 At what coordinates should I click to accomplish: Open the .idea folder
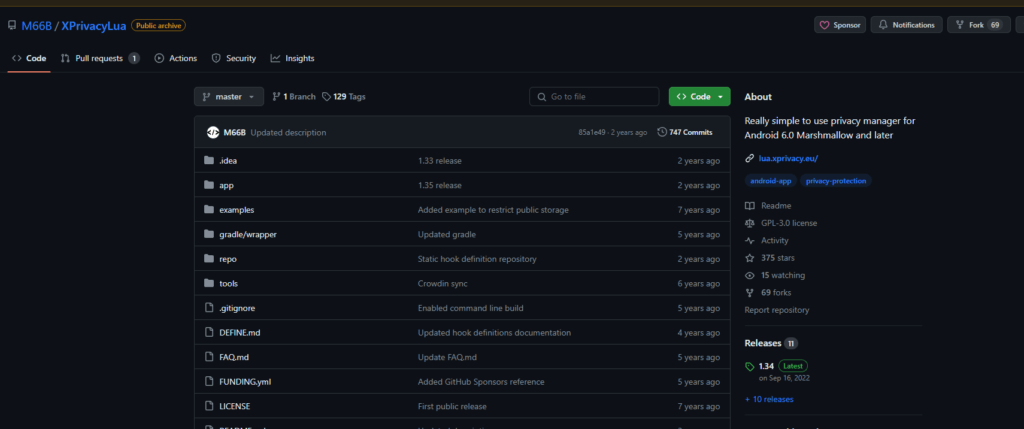pos(228,161)
